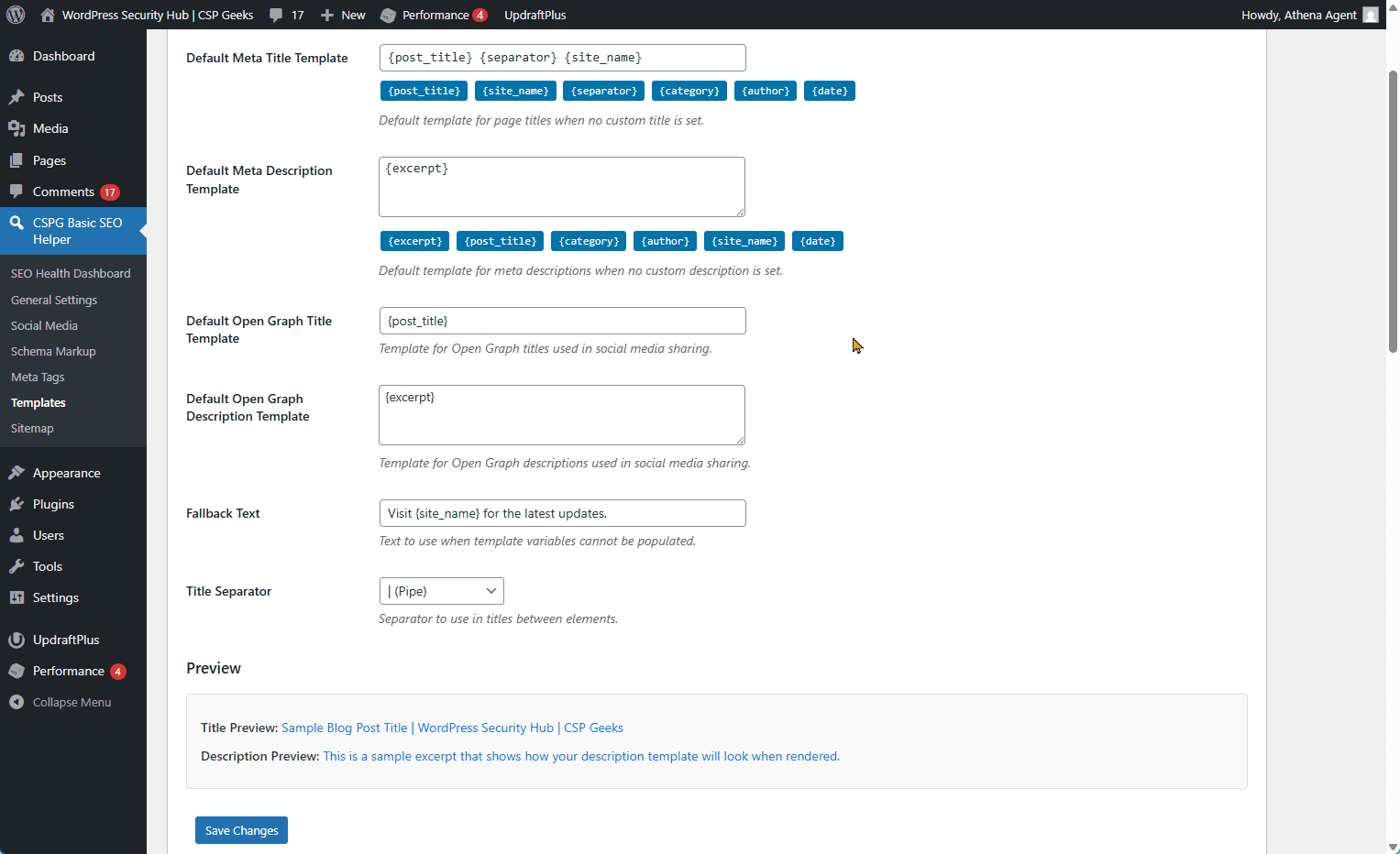Open the Sitemap submenu item
Screen dimensions: 1400x854
click(32, 428)
